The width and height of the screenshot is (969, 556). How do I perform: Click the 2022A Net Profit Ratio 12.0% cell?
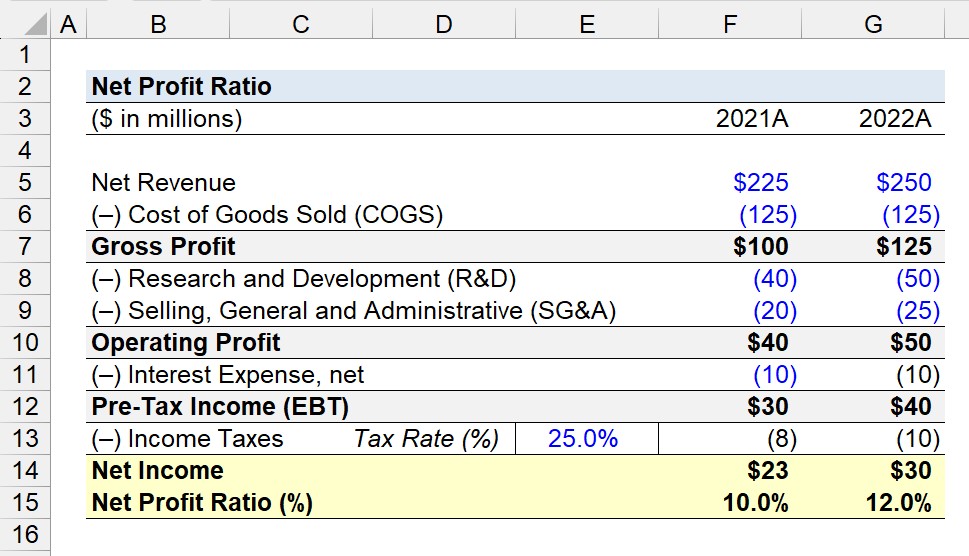[873, 503]
